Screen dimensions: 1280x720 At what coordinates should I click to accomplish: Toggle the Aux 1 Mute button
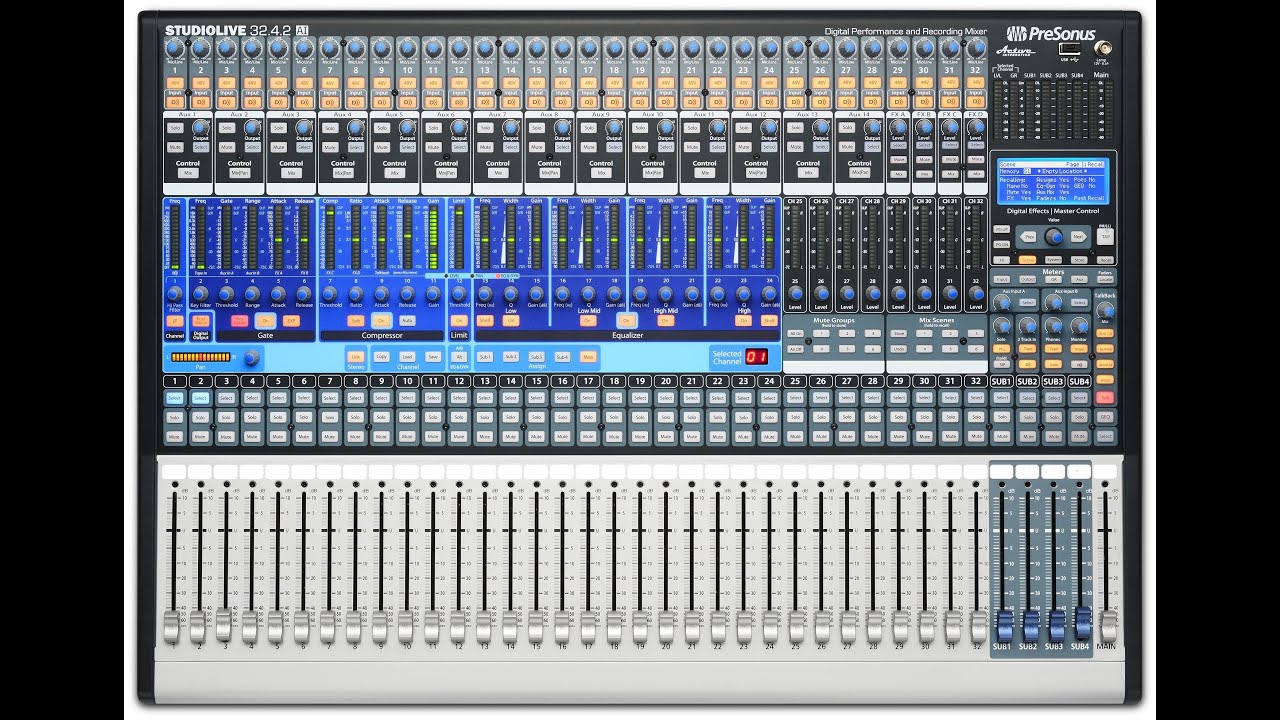click(175, 147)
